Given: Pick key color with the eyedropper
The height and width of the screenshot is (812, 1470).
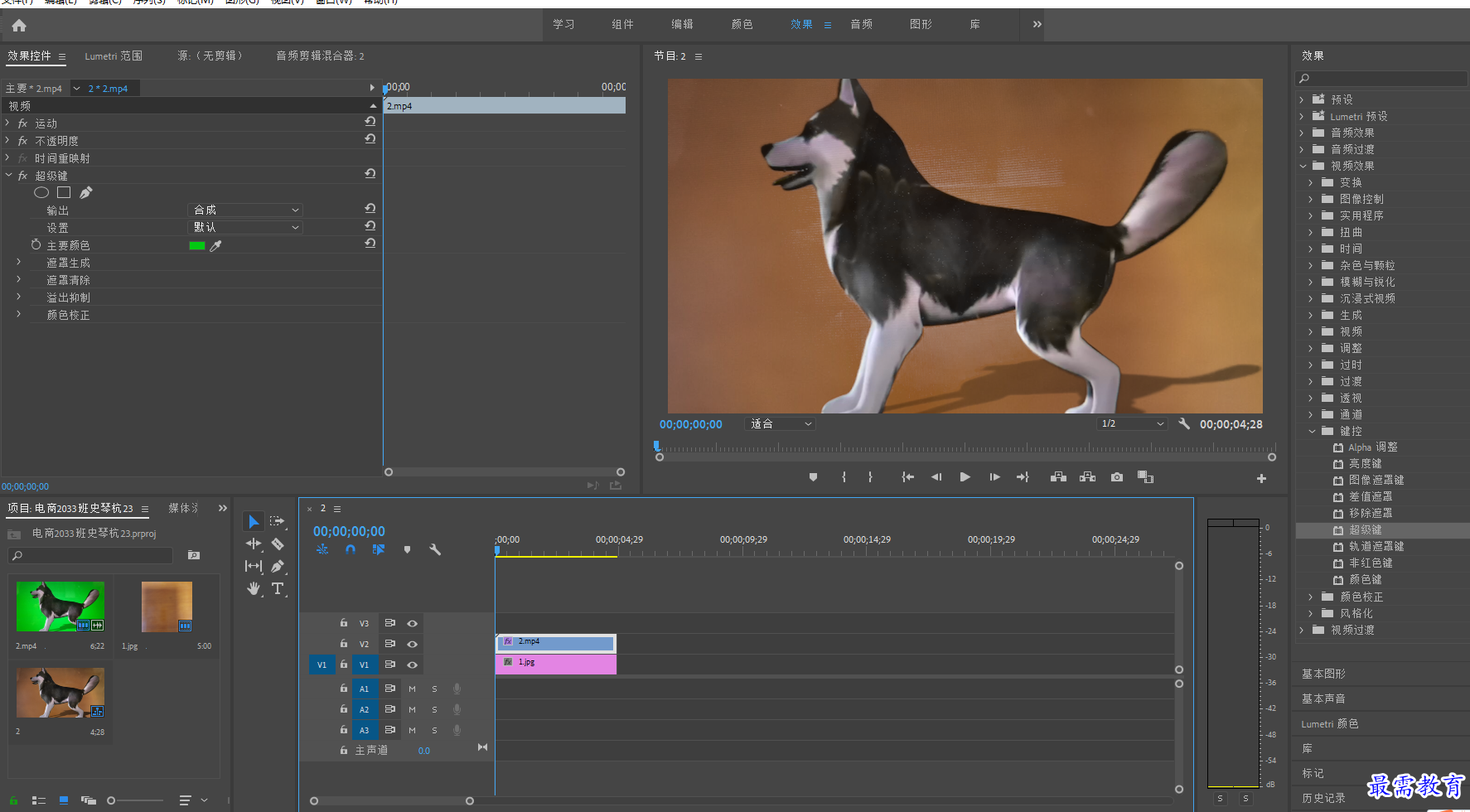Looking at the screenshot, I should point(216,245).
